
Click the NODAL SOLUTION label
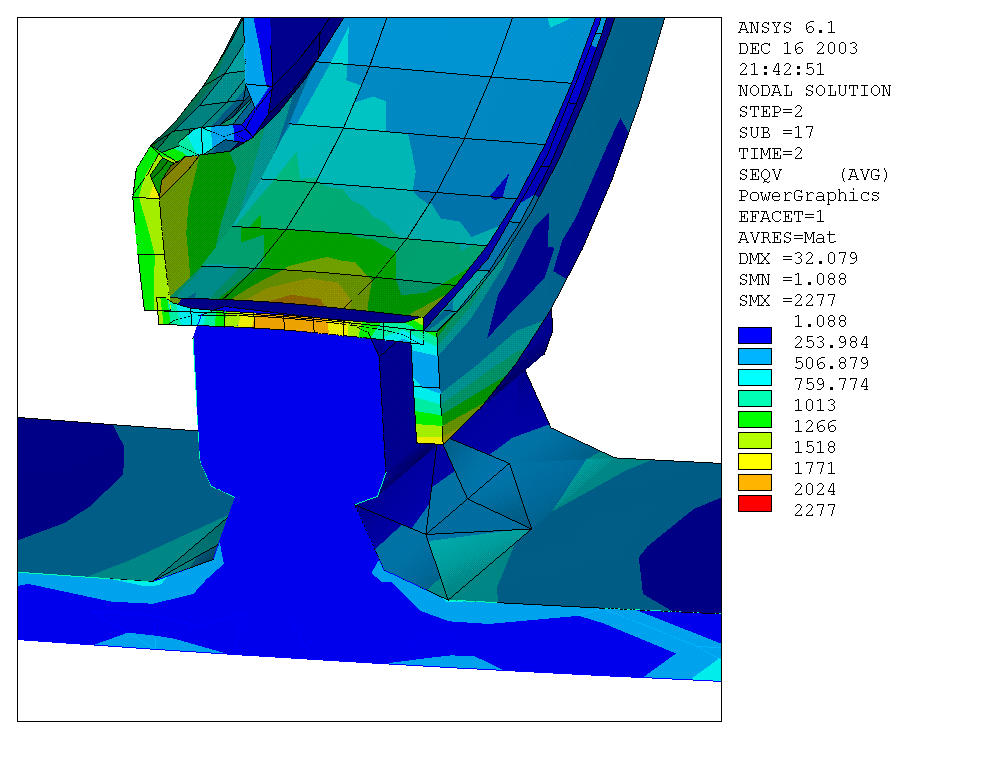click(x=814, y=90)
